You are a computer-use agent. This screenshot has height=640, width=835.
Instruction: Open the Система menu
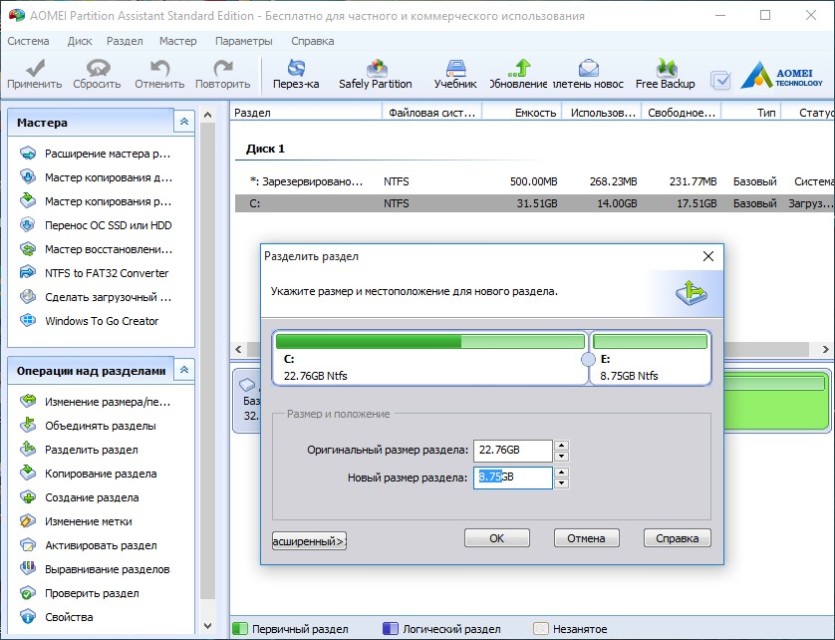pos(28,41)
